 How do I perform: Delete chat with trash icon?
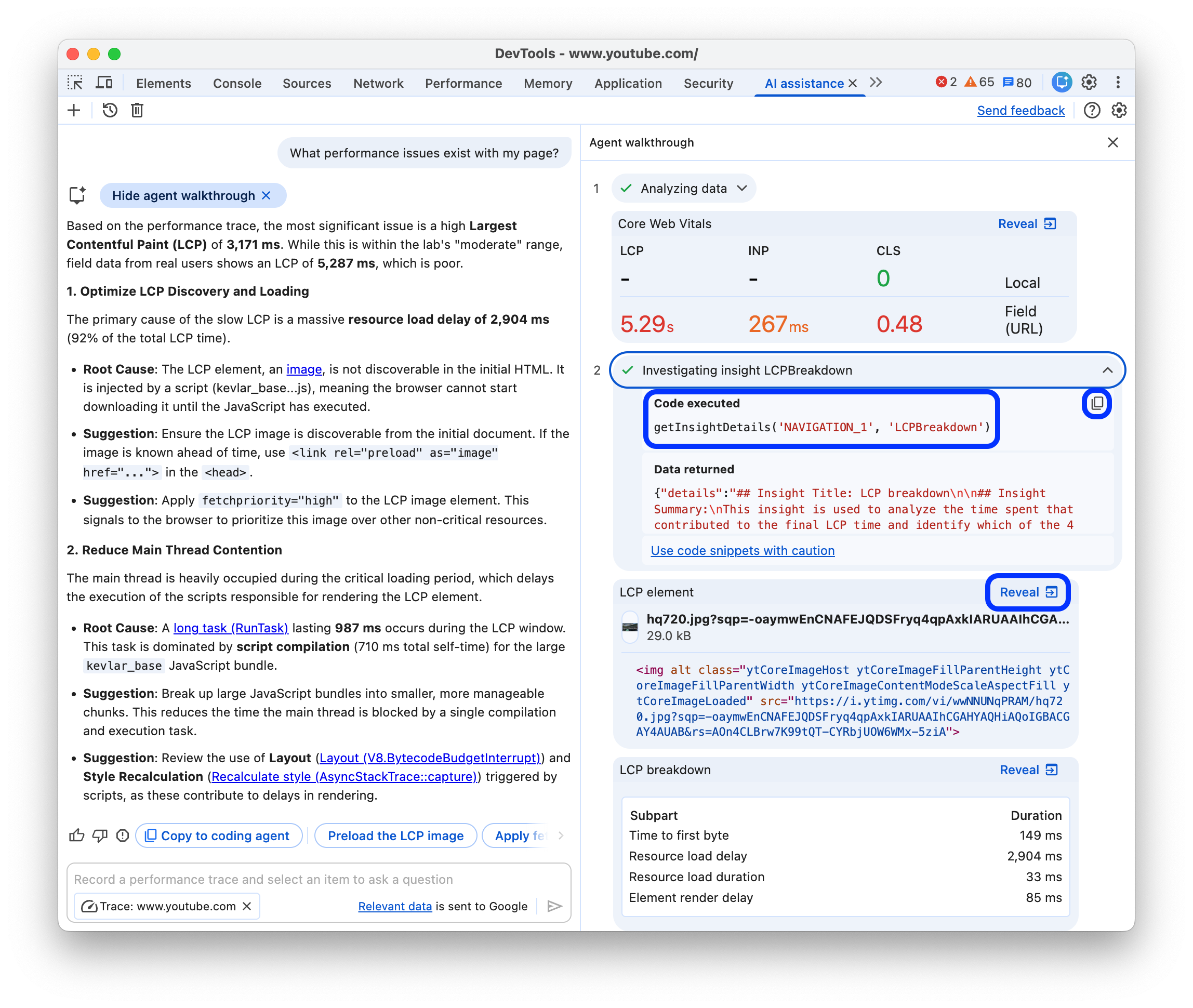(137, 110)
